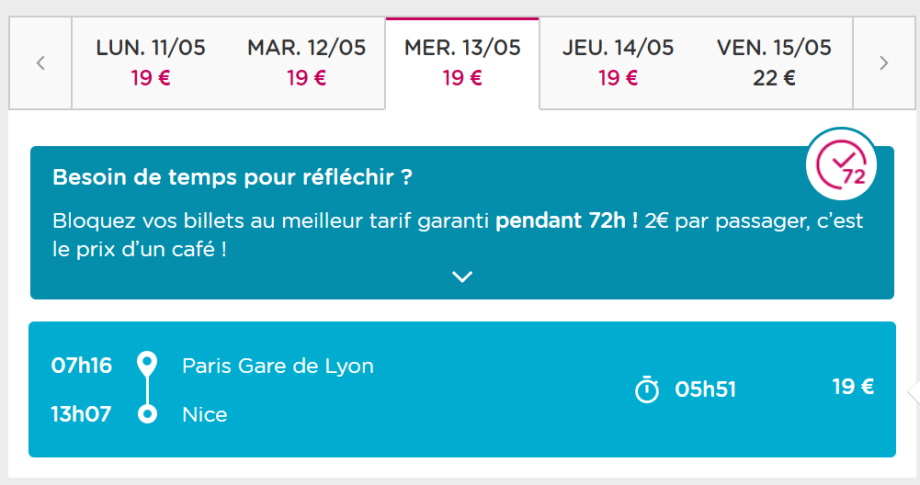Go to previous dates with left arrow
Image resolution: width=920 pixels, height=485 pixels.
(40, 63)
